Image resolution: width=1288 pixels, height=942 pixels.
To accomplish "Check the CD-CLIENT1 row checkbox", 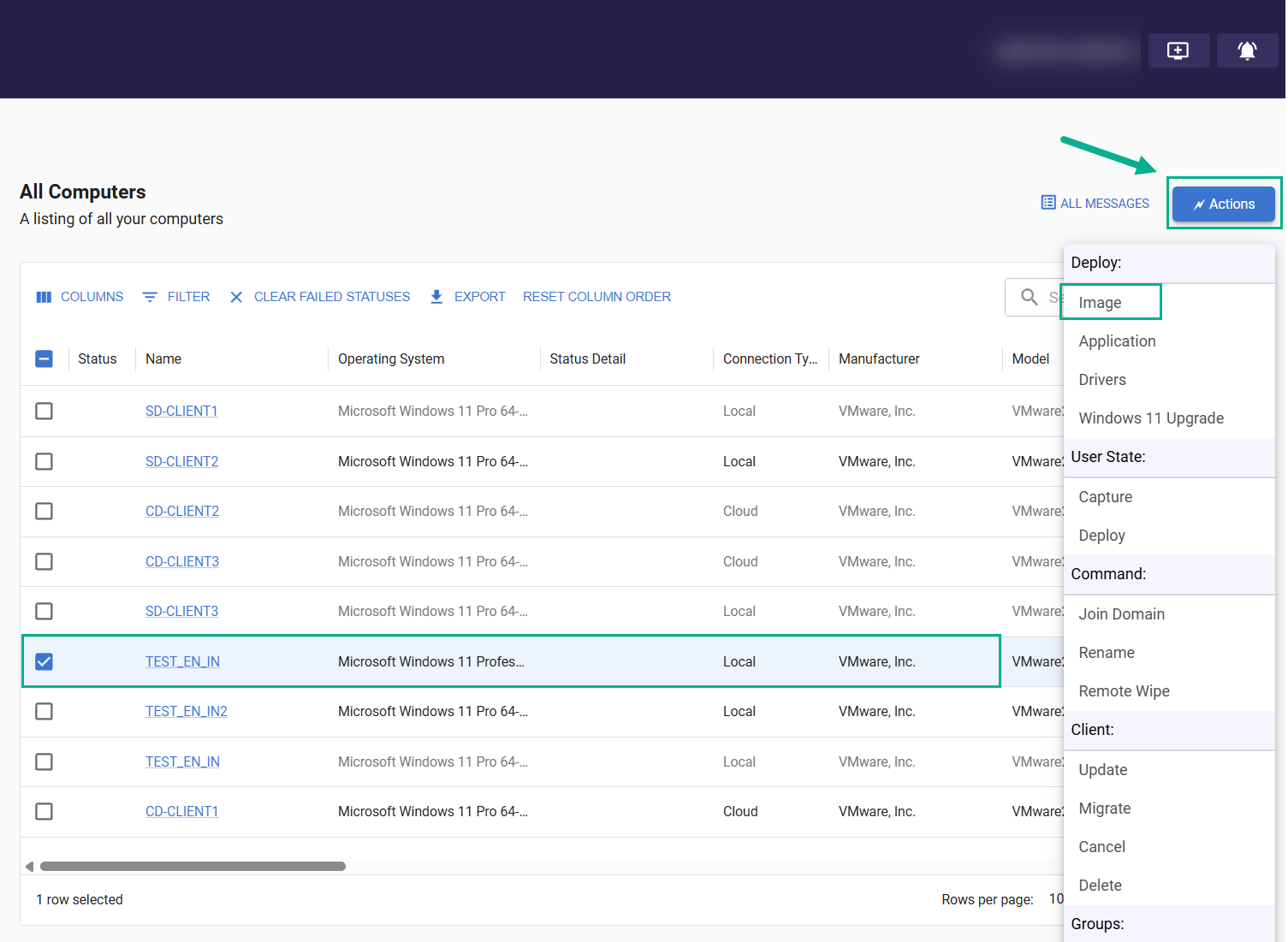I will pyautogui.click(x=45, y=811).
